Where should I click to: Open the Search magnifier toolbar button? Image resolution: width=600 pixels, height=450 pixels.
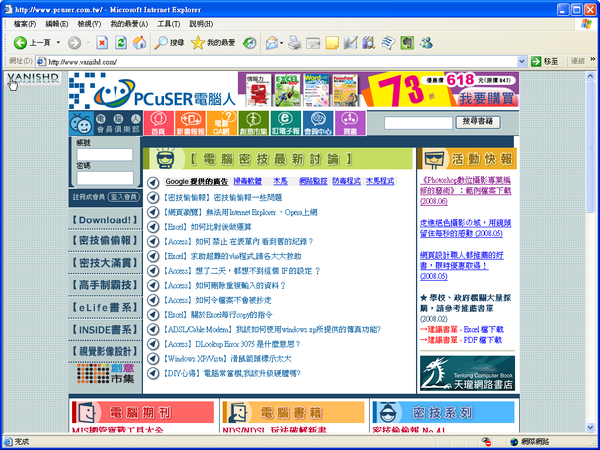tap(169, 42)
